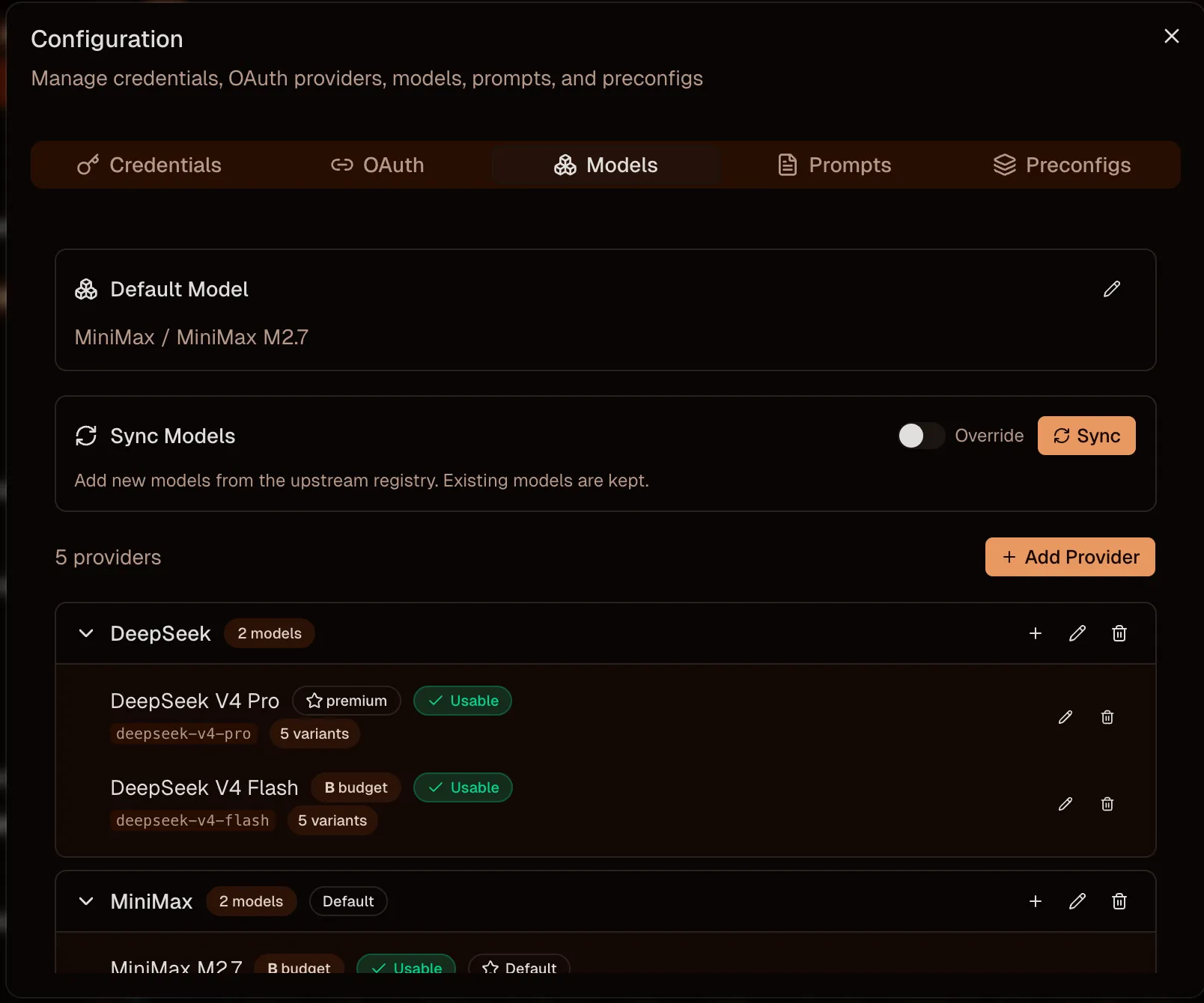Click the '5 variants' badge under deepseek-v4-flash
The image size is (1204, 1003).
[x=332, y=820]
